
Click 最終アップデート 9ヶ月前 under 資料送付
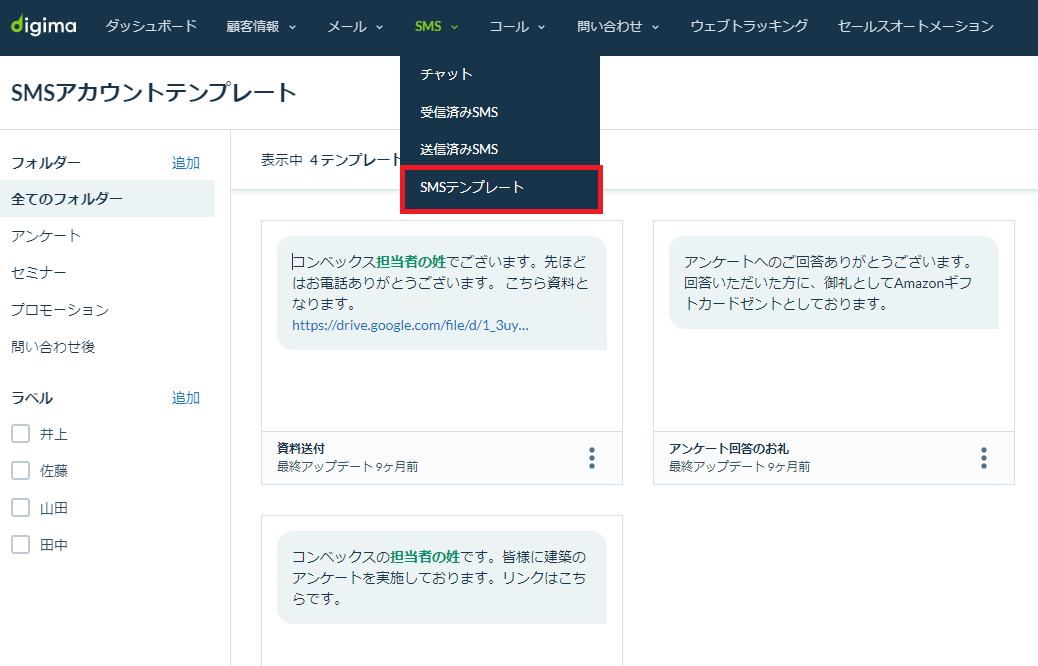point(348,467)
